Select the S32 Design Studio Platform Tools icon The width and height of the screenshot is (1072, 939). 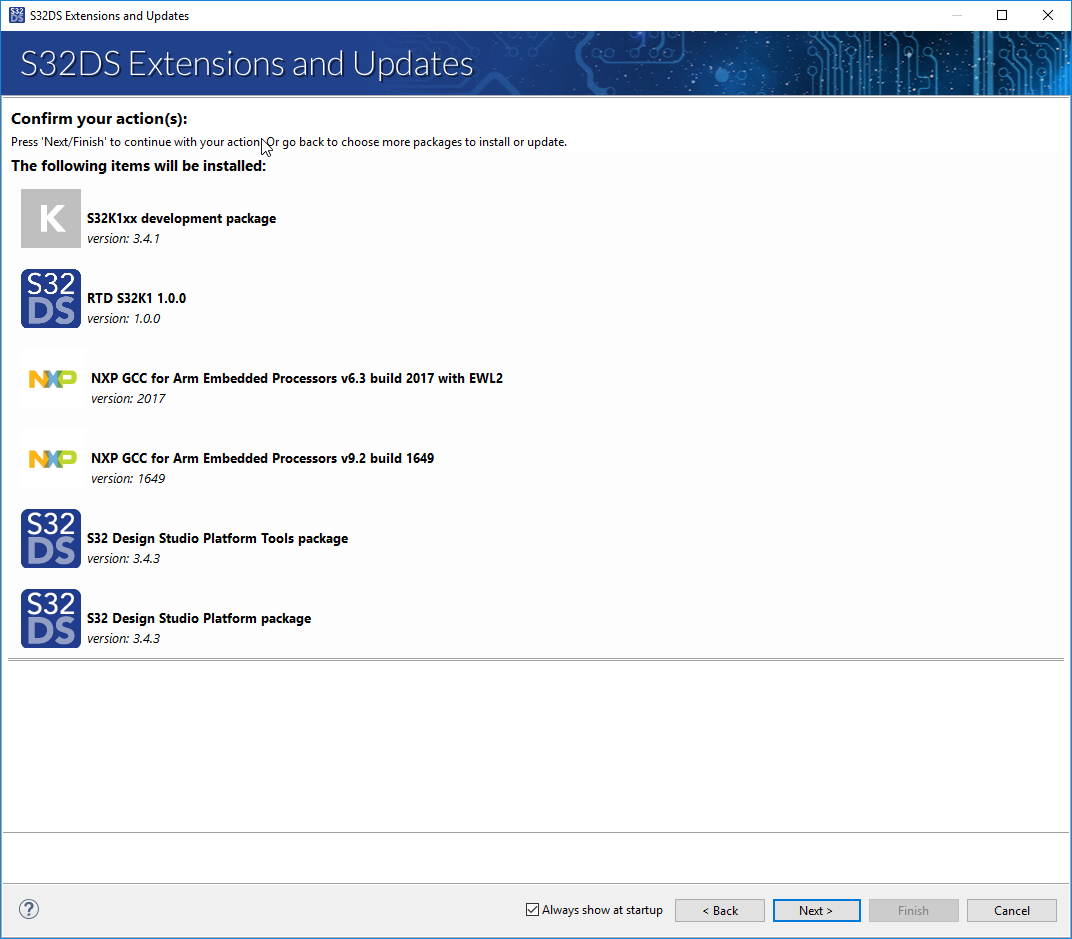point(50,538)
